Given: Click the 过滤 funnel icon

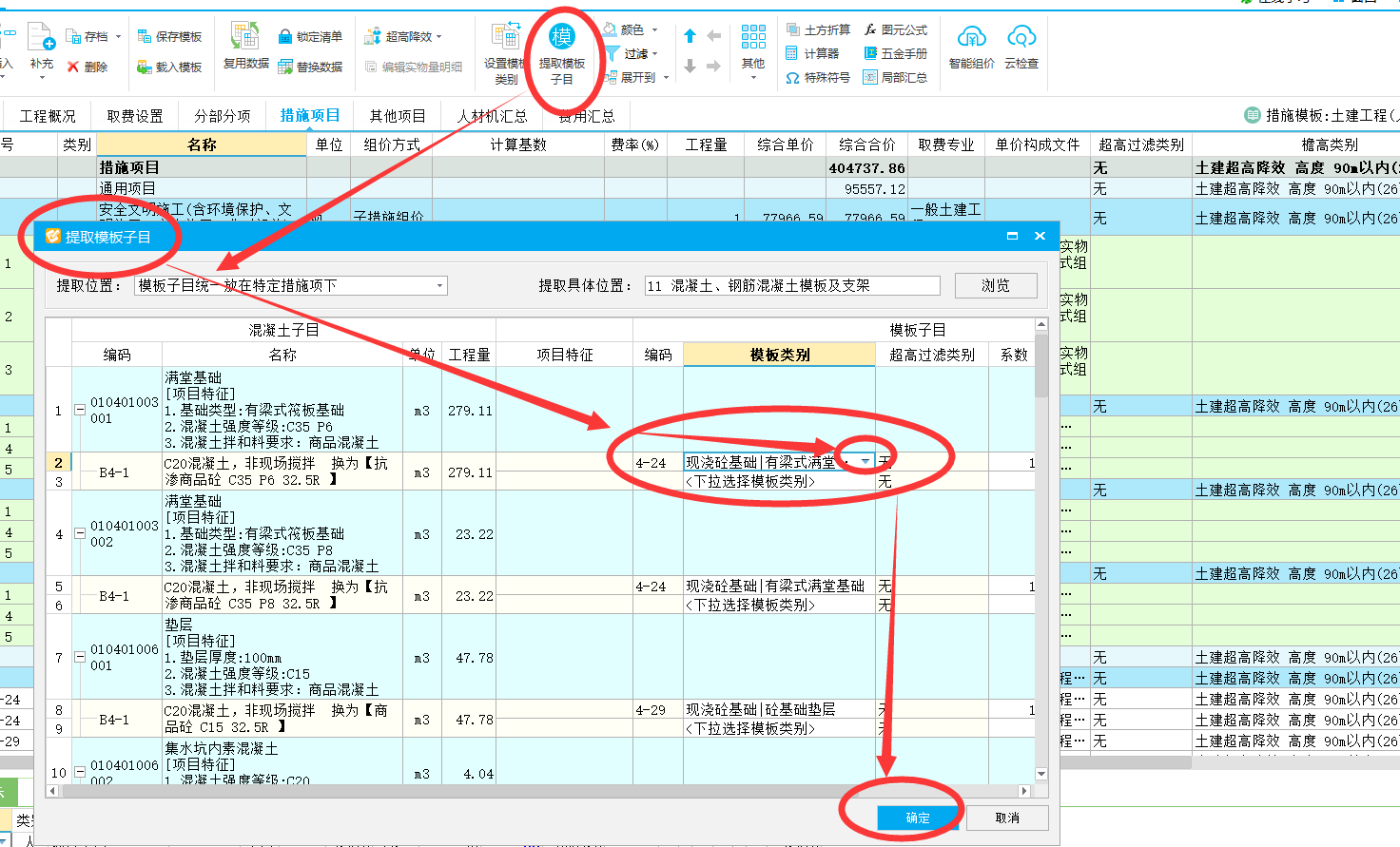Looking at the screenshot, I should [613, 54].
